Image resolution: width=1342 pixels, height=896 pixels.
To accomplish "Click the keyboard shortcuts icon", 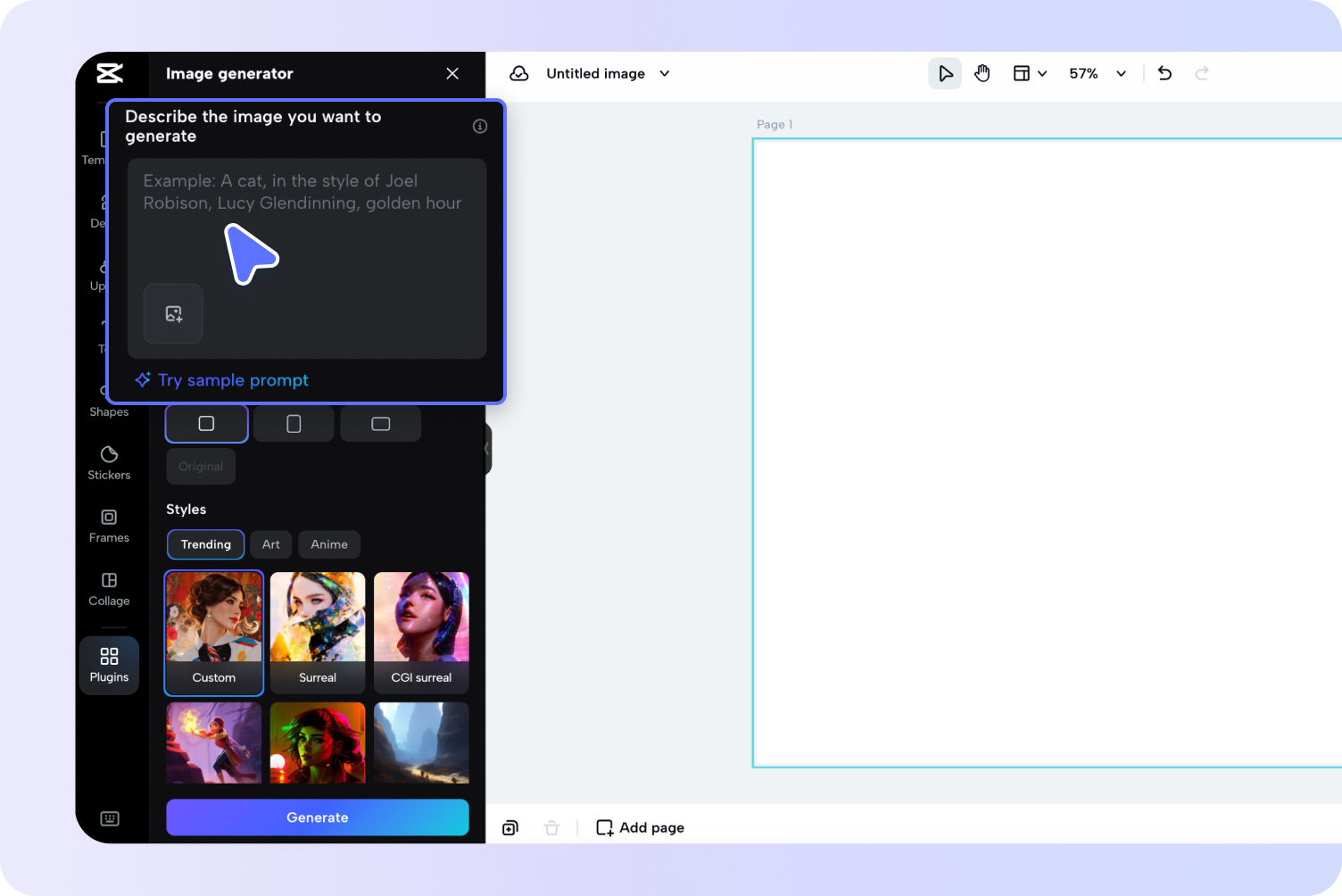I will pyautogui.click(x=110, y=818).
